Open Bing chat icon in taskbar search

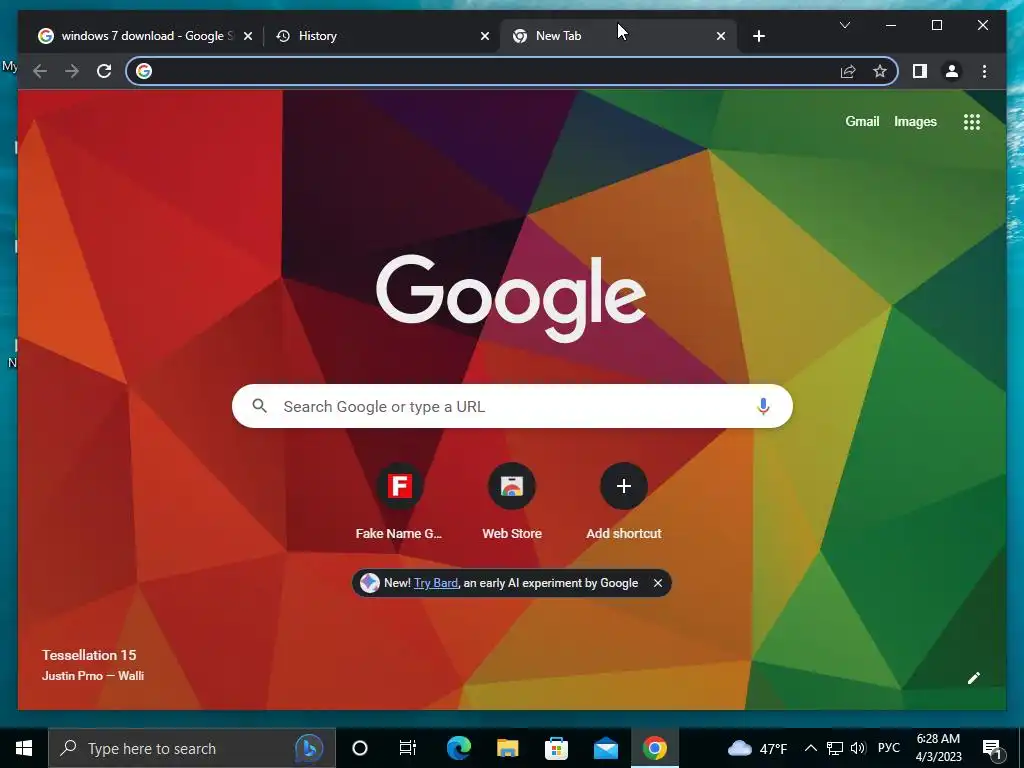point(310,748)
